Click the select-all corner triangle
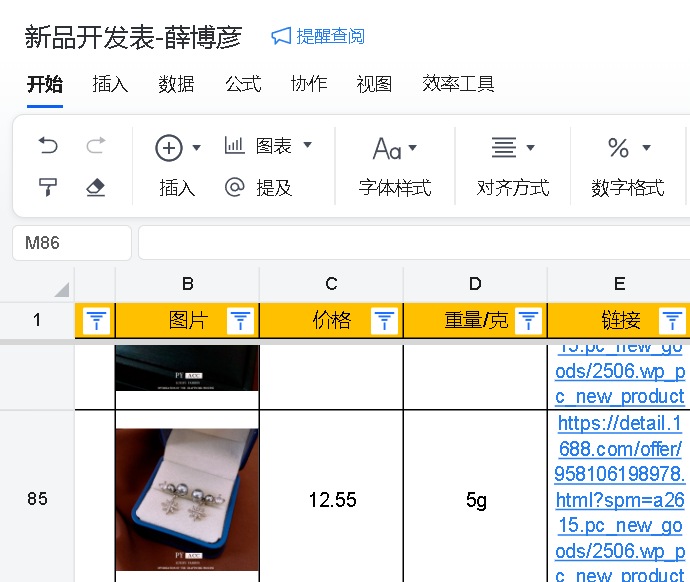The width and height of the screenshot is (690, 582). tap(61, 290)
